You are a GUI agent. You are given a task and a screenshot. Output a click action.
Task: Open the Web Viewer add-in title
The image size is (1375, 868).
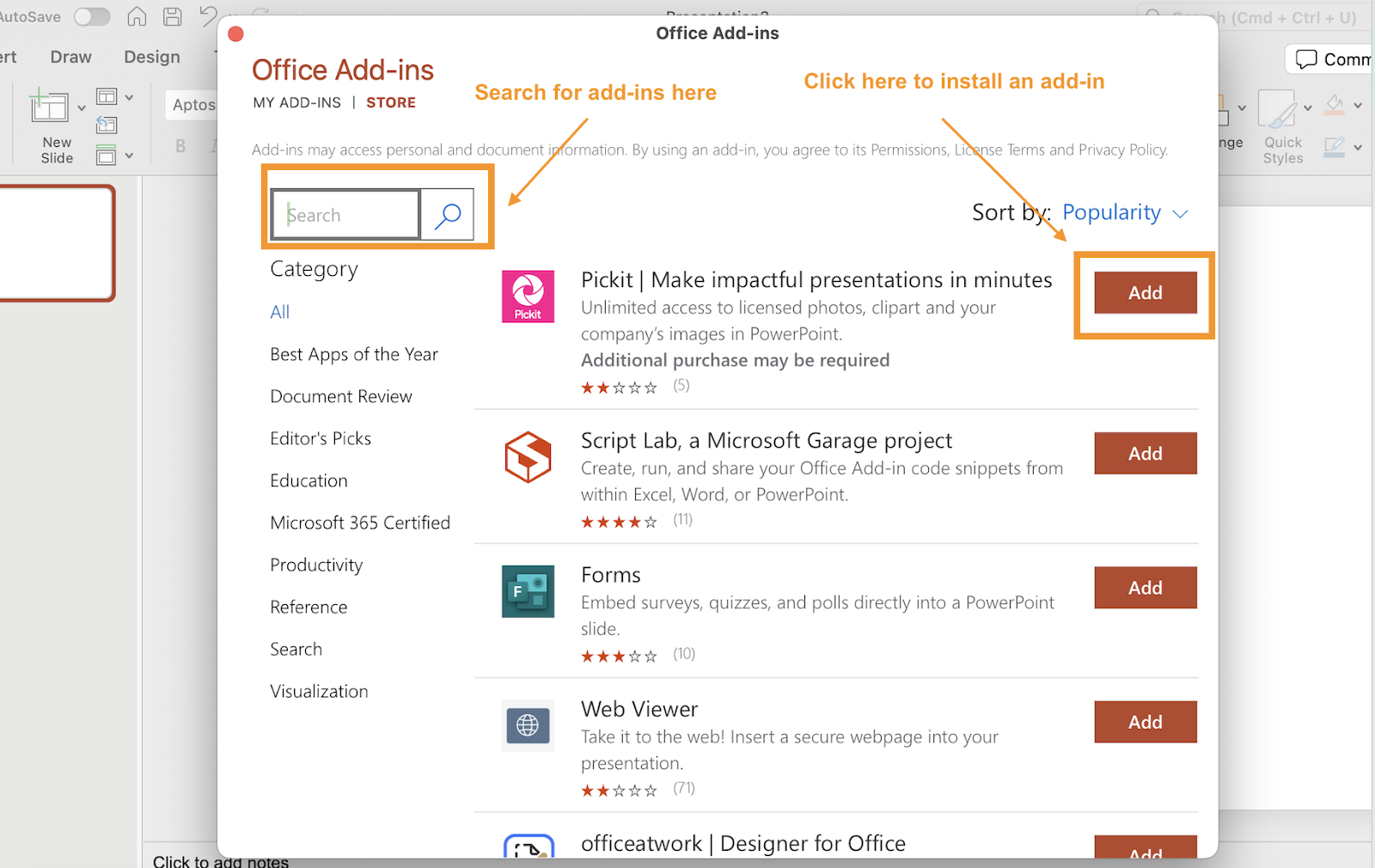639,709
